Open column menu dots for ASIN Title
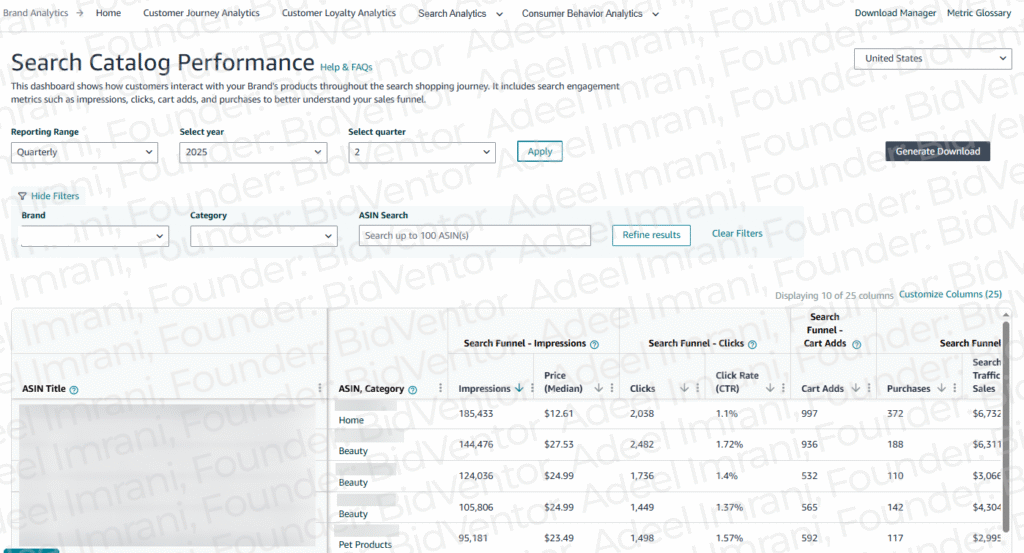This screenshot has width=1024, height=553. tap(319, 388)
